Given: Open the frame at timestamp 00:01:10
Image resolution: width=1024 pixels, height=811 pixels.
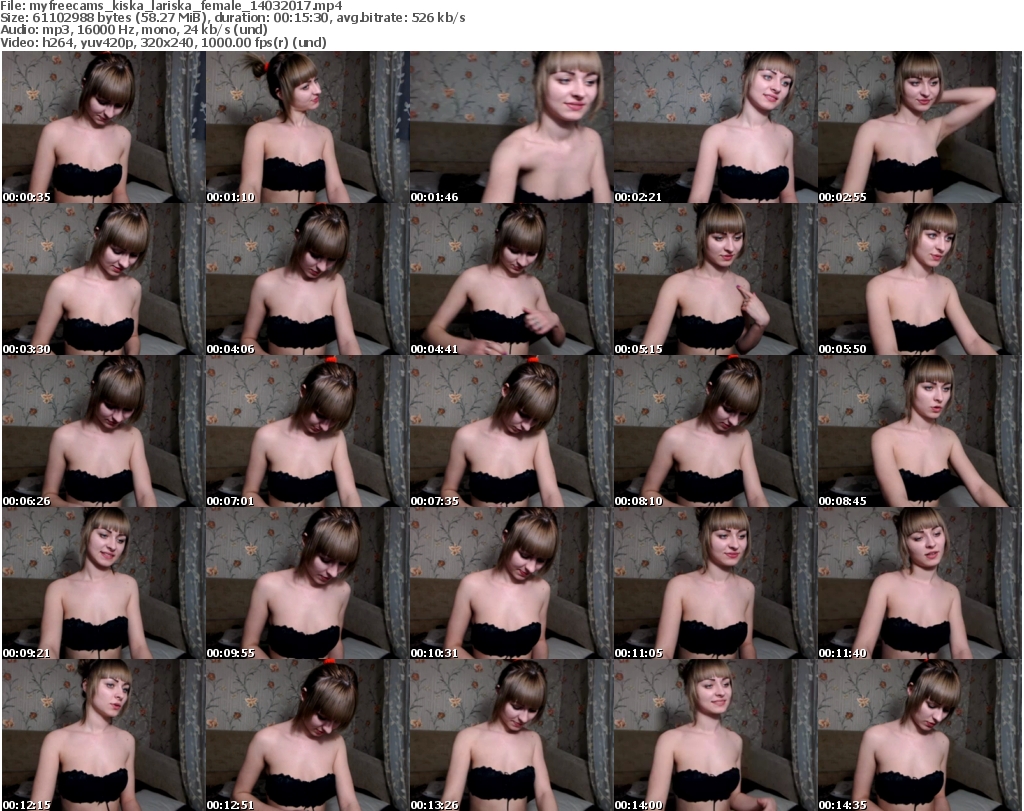Looking at the screenshot, I should [x=308, y=127].
